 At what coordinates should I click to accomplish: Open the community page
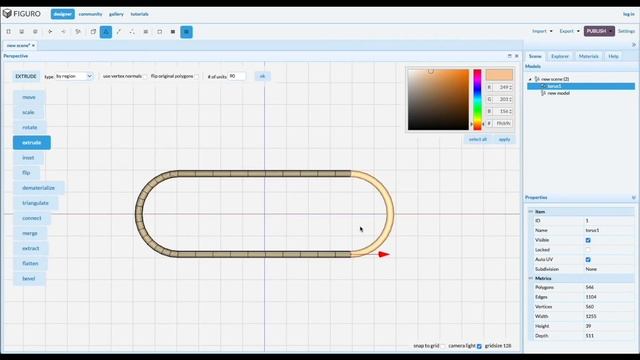[90, 14]
